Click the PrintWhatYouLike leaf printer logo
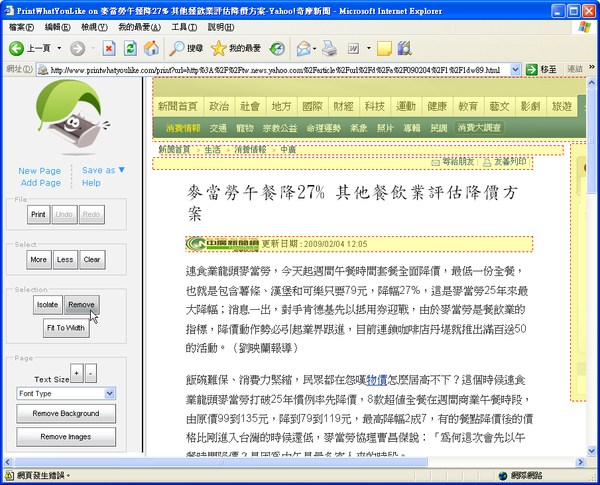Image resolution: width=600 pixels, height=485 pixels. (72, 117)
